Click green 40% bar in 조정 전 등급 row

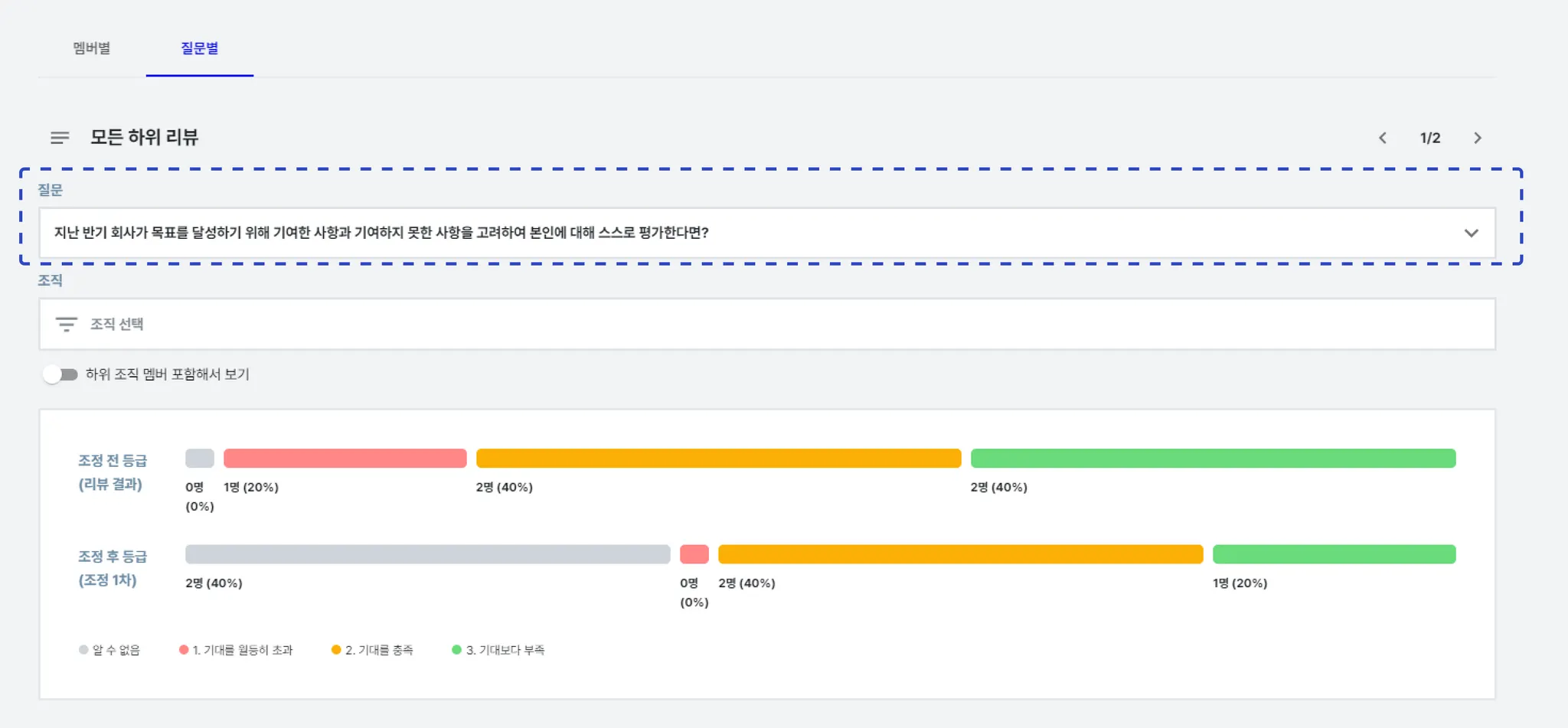[x=1213, y=459]
